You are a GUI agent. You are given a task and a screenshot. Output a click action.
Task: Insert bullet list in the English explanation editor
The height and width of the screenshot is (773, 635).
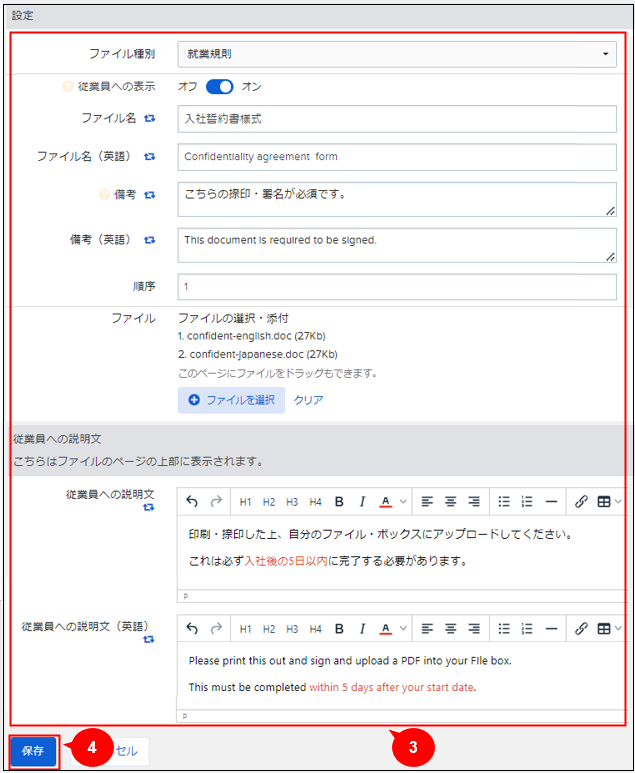[504, 629]
